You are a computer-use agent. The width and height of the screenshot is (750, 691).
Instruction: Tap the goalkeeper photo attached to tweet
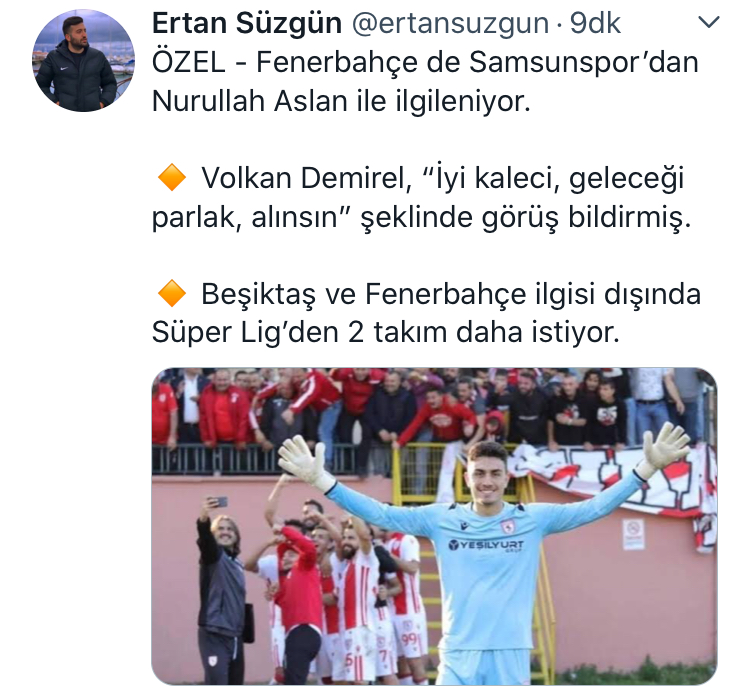434,526
